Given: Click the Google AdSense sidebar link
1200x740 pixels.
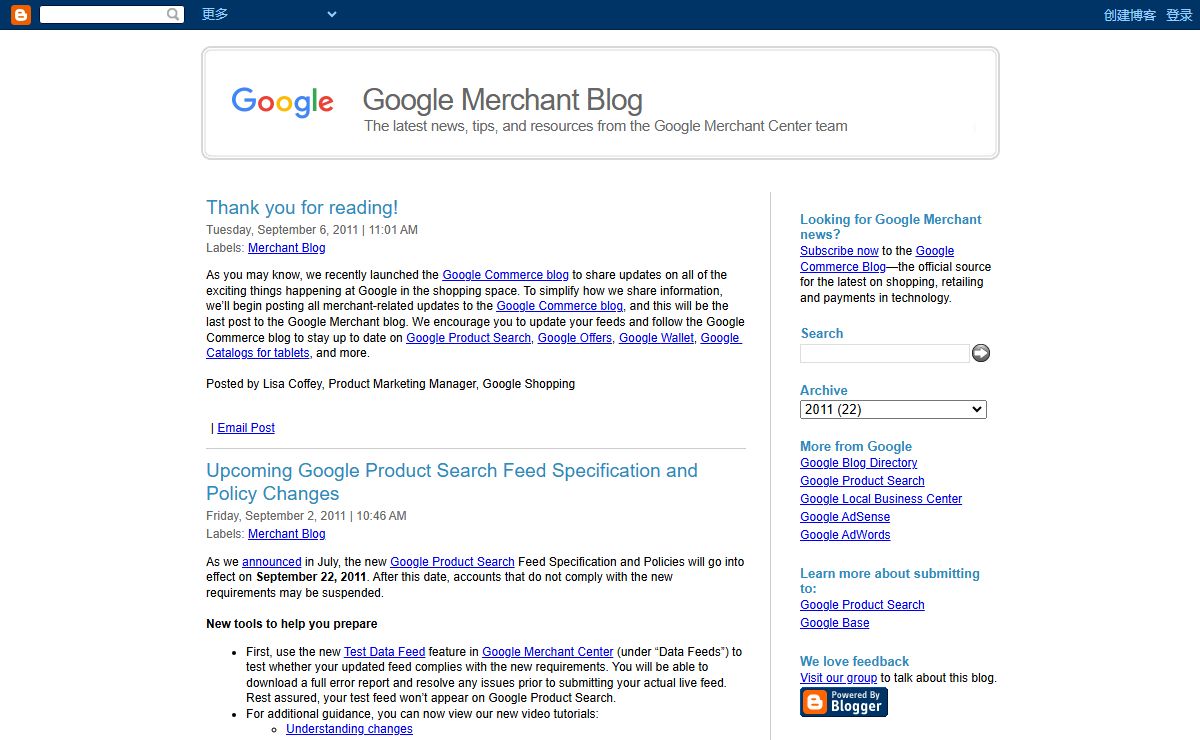Looking at the screenshot, I should tap(845, 517).
